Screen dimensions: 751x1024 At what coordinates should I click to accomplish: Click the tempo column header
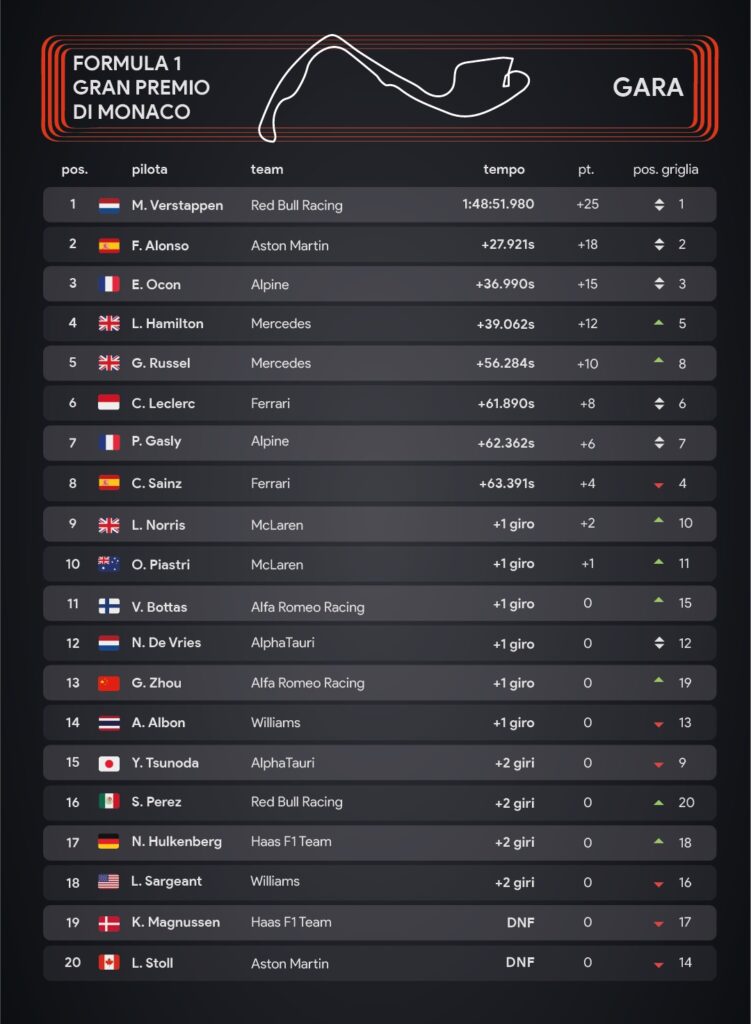point(503,170)
